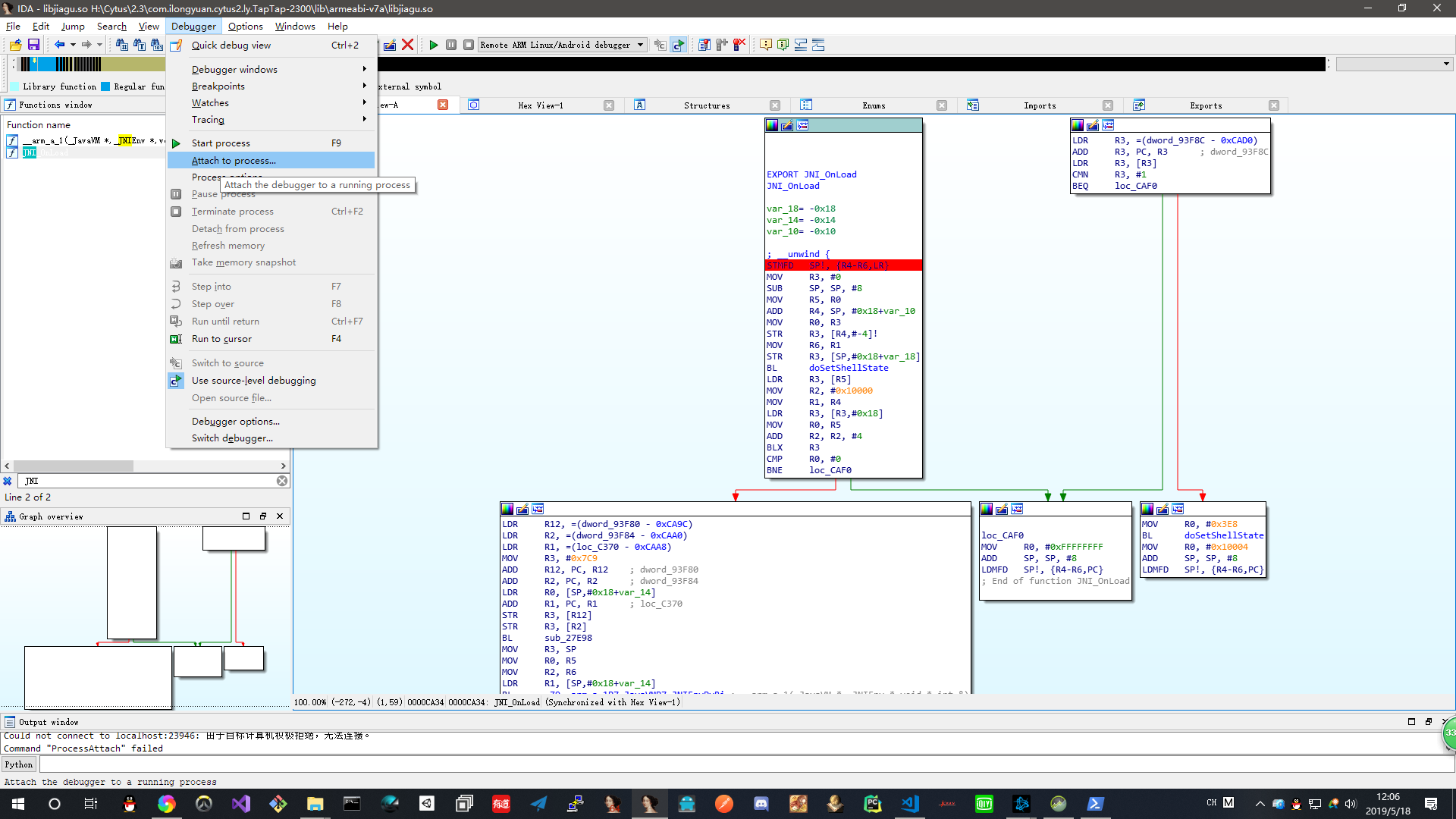Click the save floppy disk icon
Image resolution: width=1456 pixels, height=819 pixels.
click(x=33, y=45)
